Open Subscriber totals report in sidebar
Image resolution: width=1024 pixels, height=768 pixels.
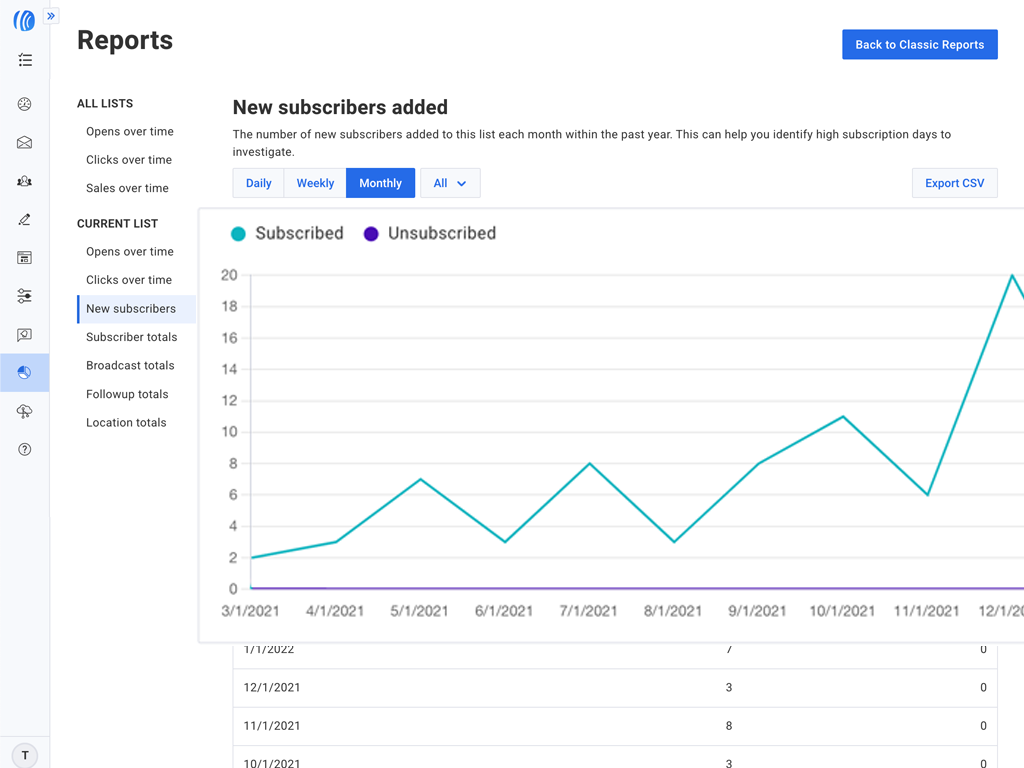(131, 337)
